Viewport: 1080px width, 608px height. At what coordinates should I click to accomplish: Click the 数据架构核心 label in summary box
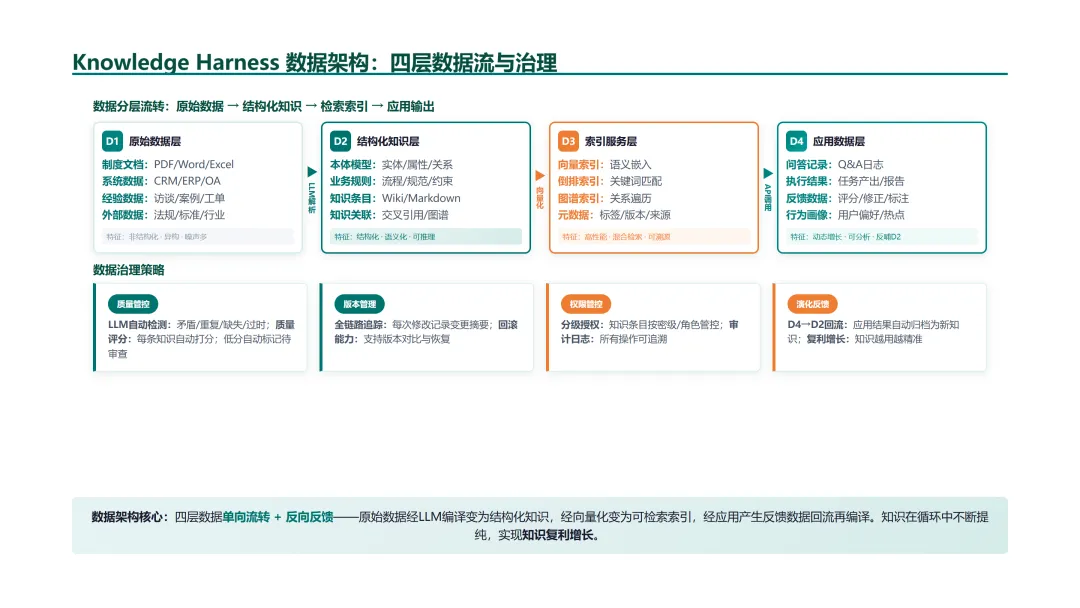click(x=129, y=516)
